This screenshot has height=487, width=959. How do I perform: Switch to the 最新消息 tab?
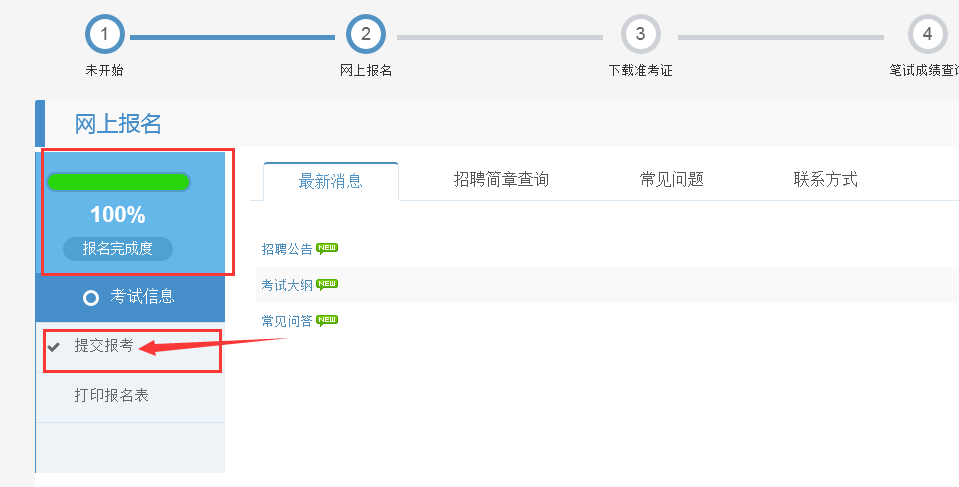(x=331, y=181)
